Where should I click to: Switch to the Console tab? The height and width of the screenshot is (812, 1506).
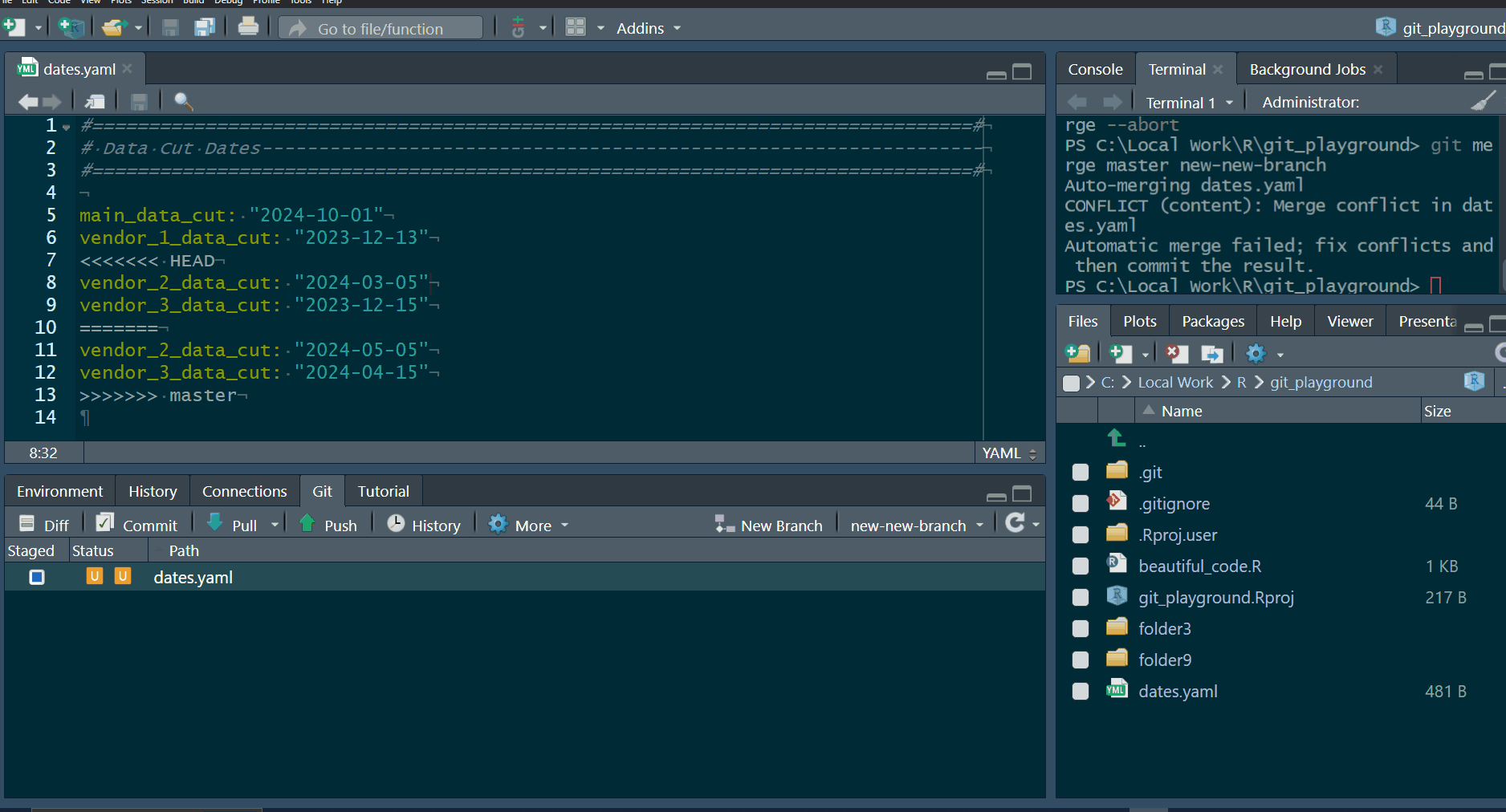(1095, 70)
